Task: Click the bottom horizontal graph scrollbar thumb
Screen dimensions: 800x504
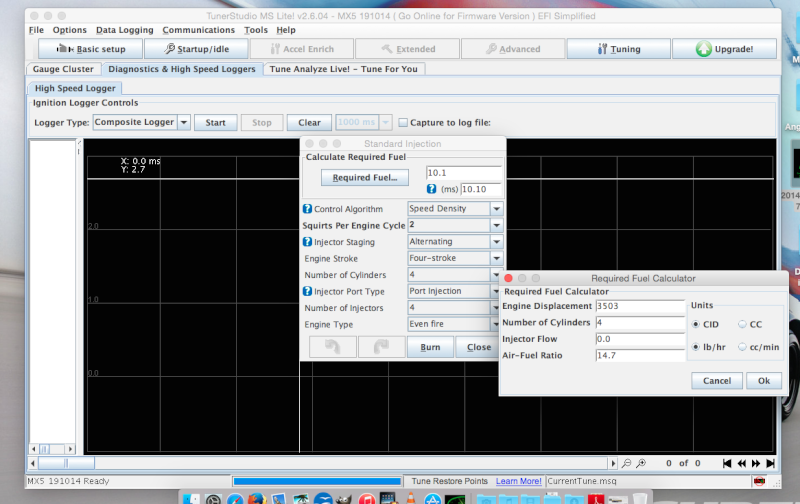Action: (66, 463)
